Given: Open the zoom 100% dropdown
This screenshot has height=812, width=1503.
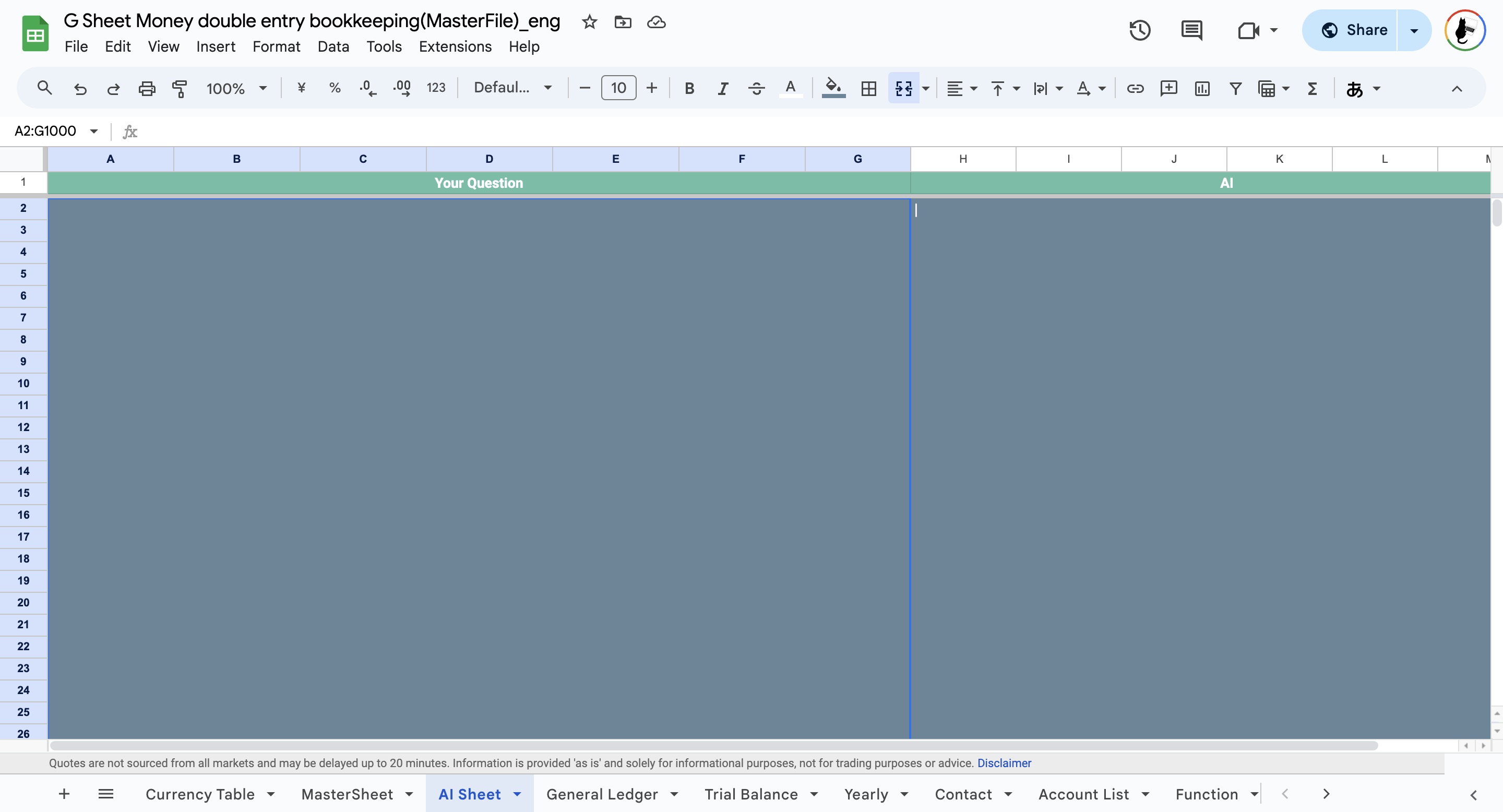Looking at the screenshot, I should pyautogui.click(x=236, y=88).
